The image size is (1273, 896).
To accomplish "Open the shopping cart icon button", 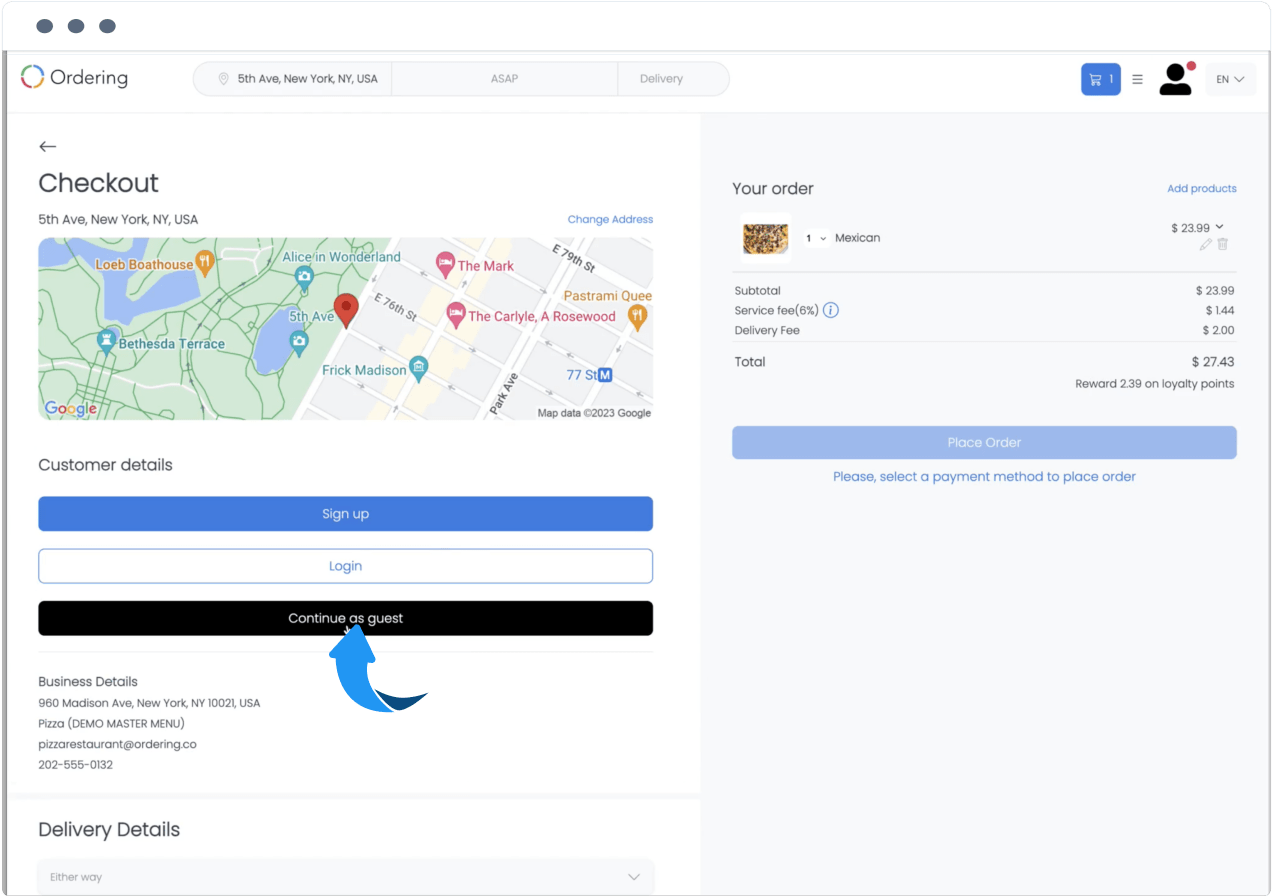I will pyautogui.click(x=1100, y=79).
